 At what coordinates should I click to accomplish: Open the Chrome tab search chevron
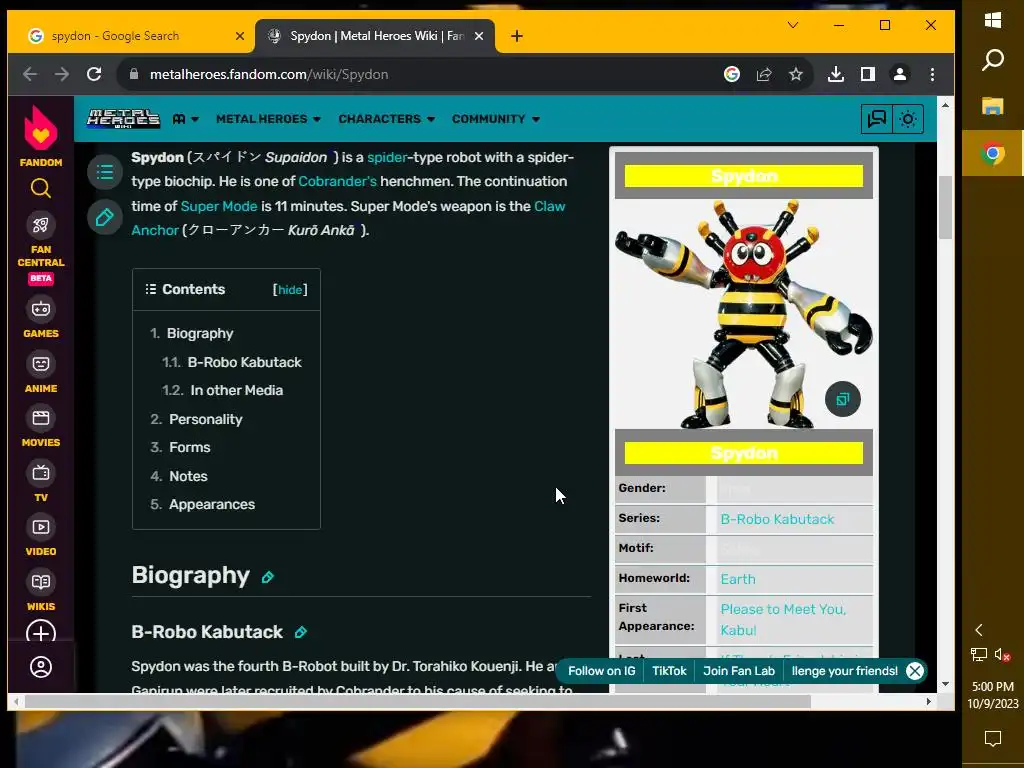(793, 25)
